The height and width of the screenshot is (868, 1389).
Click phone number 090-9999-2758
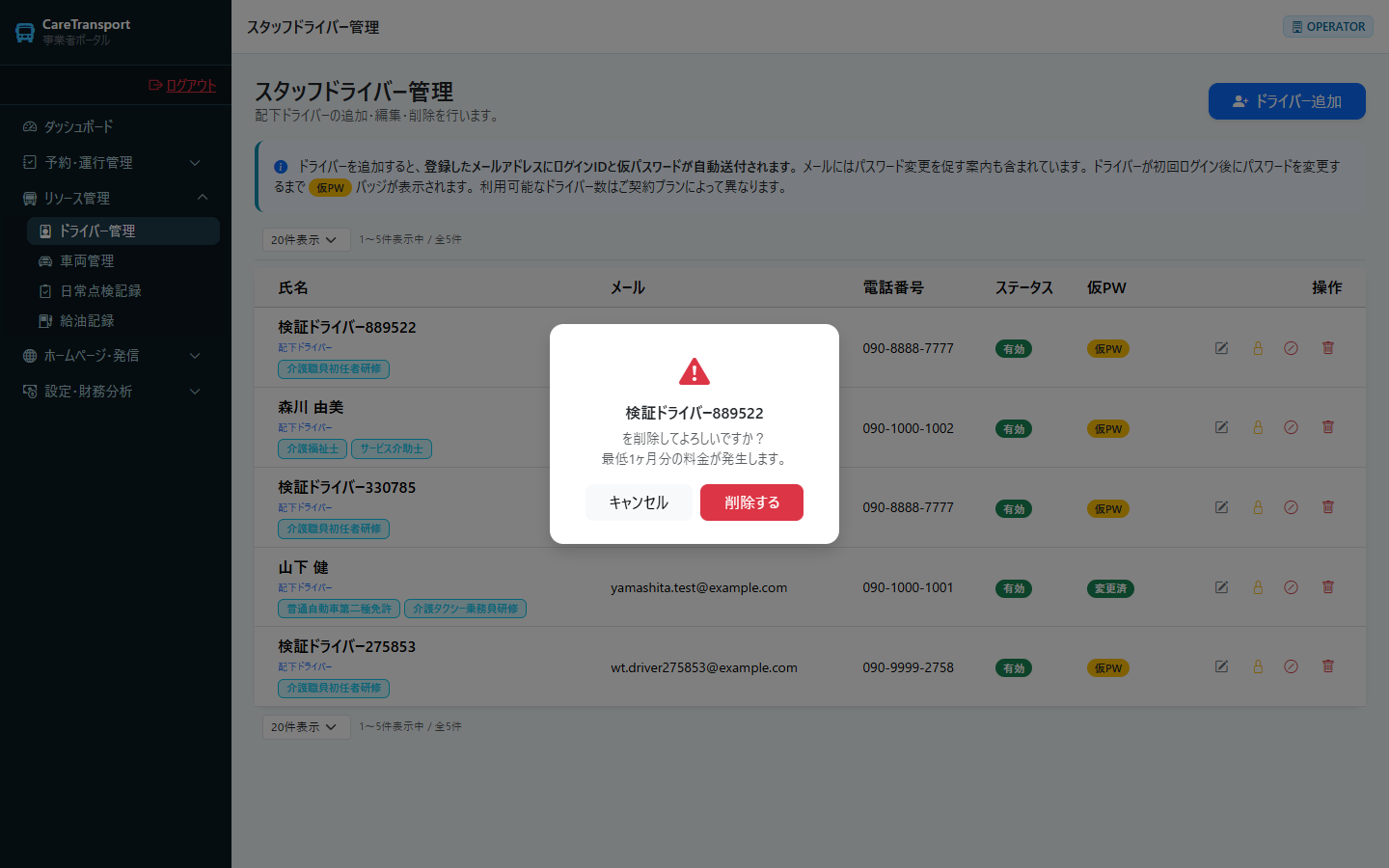click(x=908, y=667)
